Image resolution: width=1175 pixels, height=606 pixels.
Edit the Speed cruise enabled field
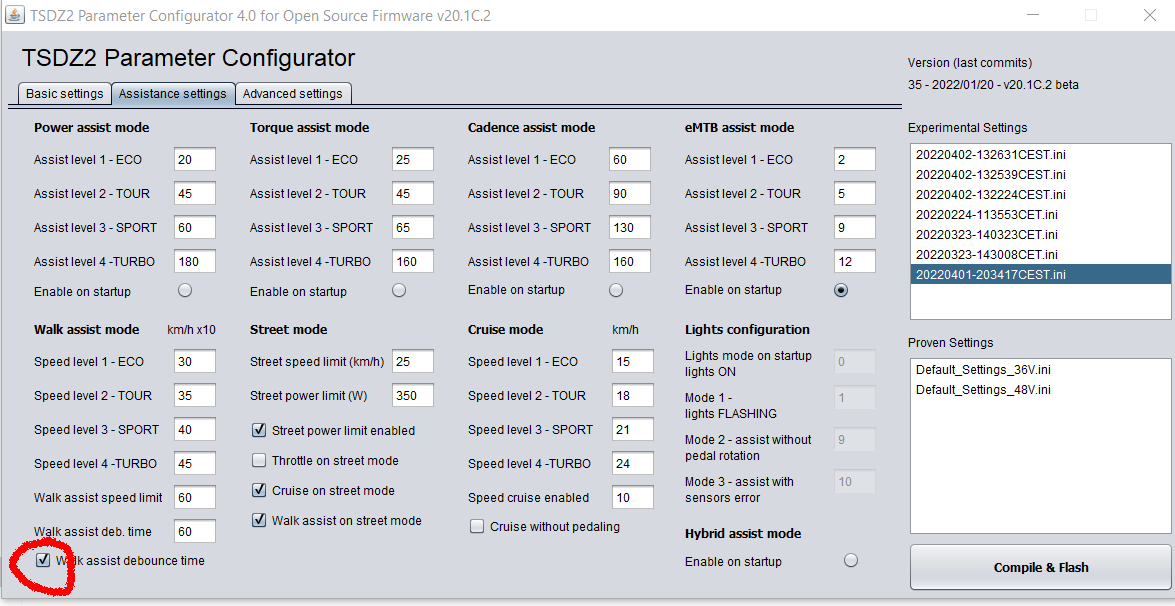[632, 497]
